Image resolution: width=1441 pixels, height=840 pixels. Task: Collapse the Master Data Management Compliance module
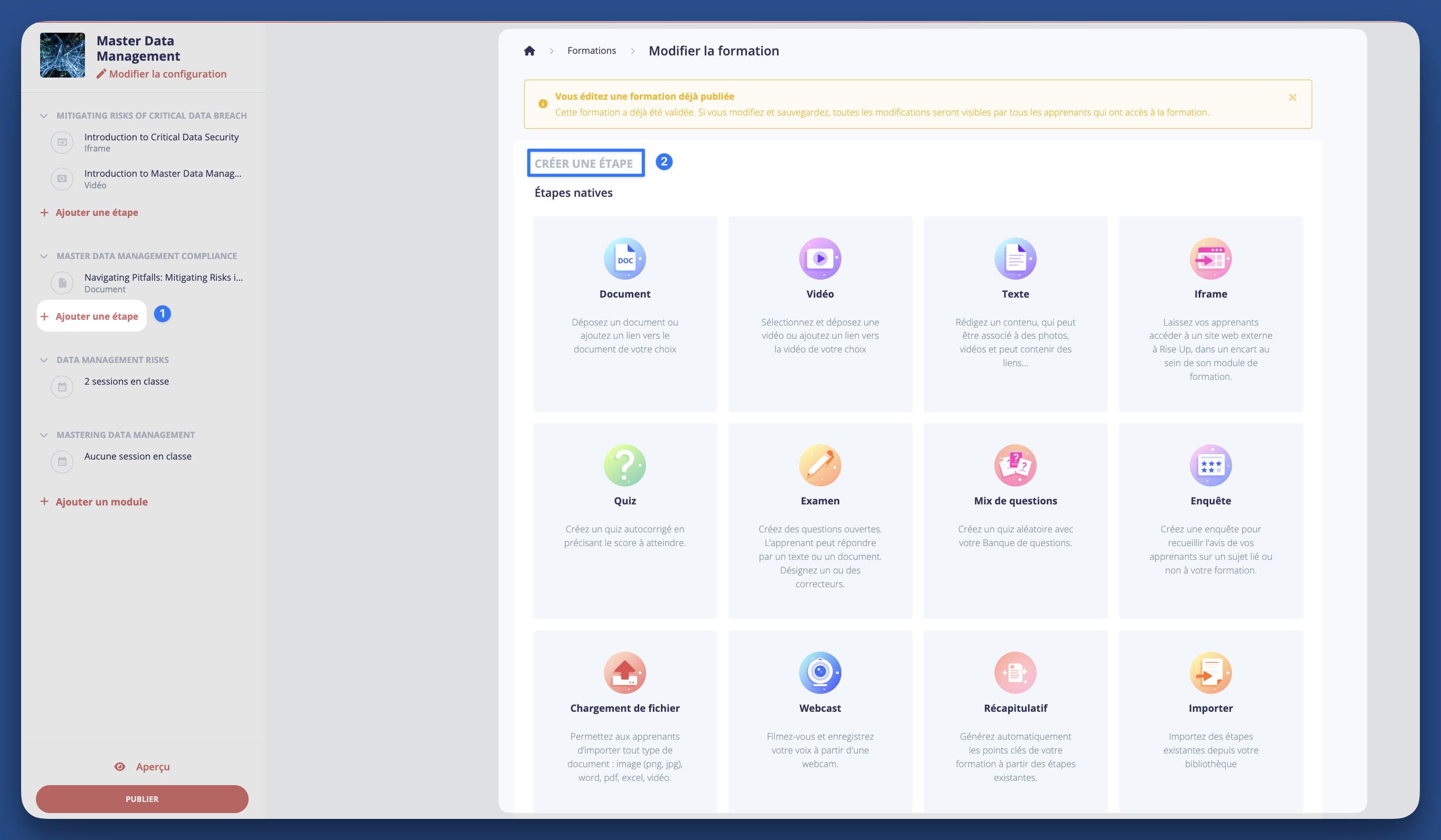coord(44,256)
